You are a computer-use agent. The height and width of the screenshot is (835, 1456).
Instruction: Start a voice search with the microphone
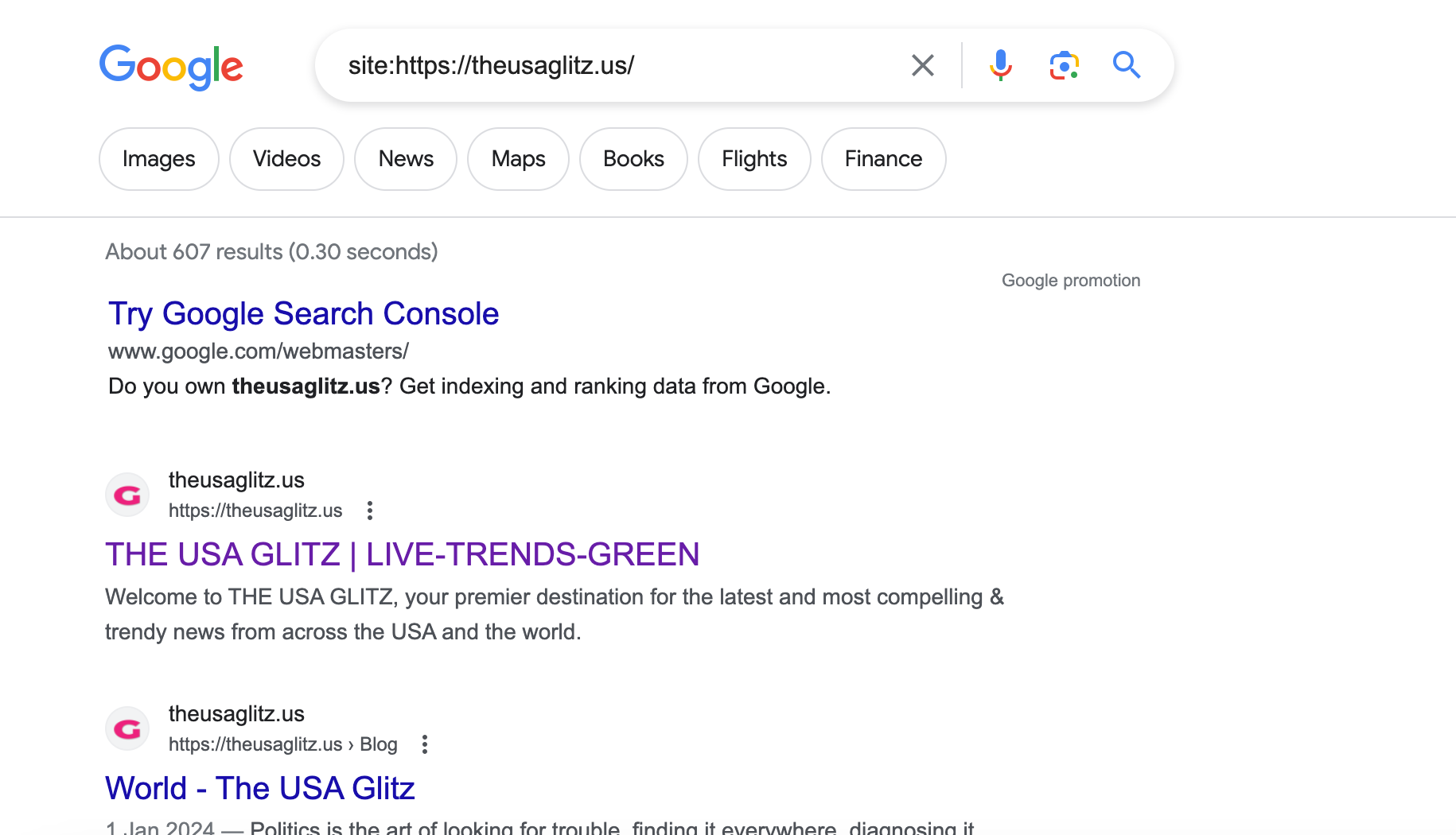(x=1000, y=65)
